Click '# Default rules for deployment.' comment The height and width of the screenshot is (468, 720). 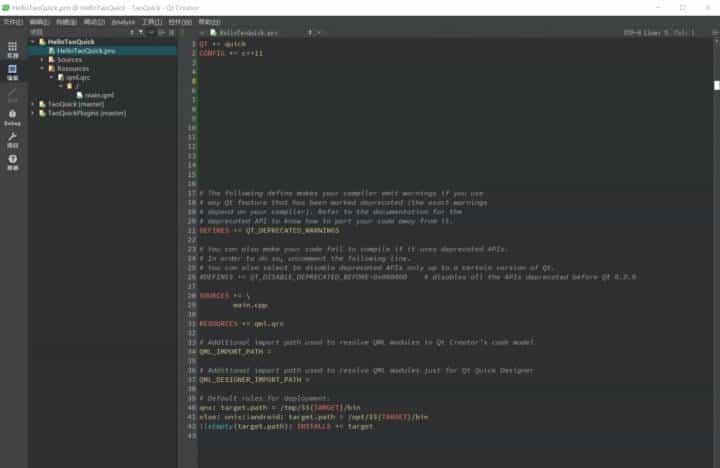tap(264, 399)
